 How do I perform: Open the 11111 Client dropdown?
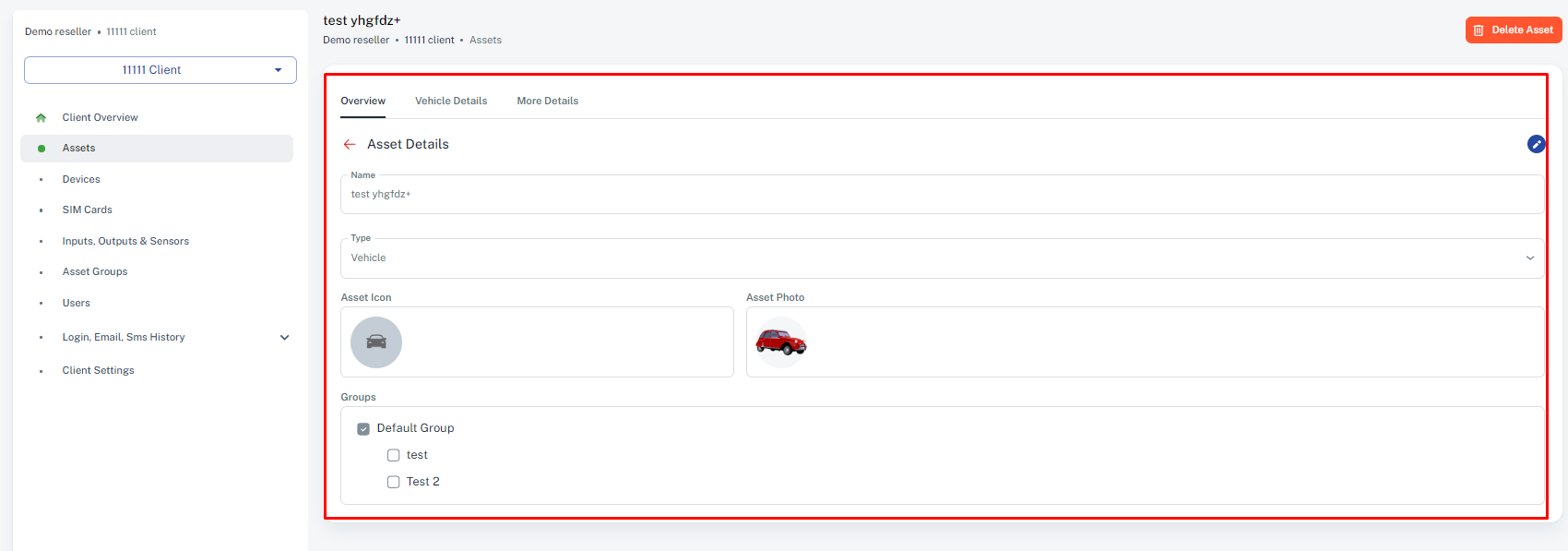[160, 70]
